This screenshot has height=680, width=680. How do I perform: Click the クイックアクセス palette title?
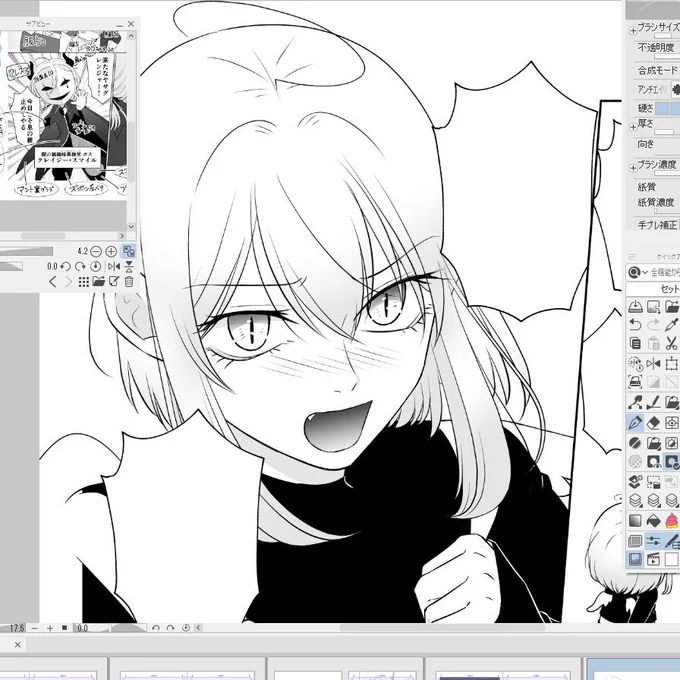[x=668, y=257]
